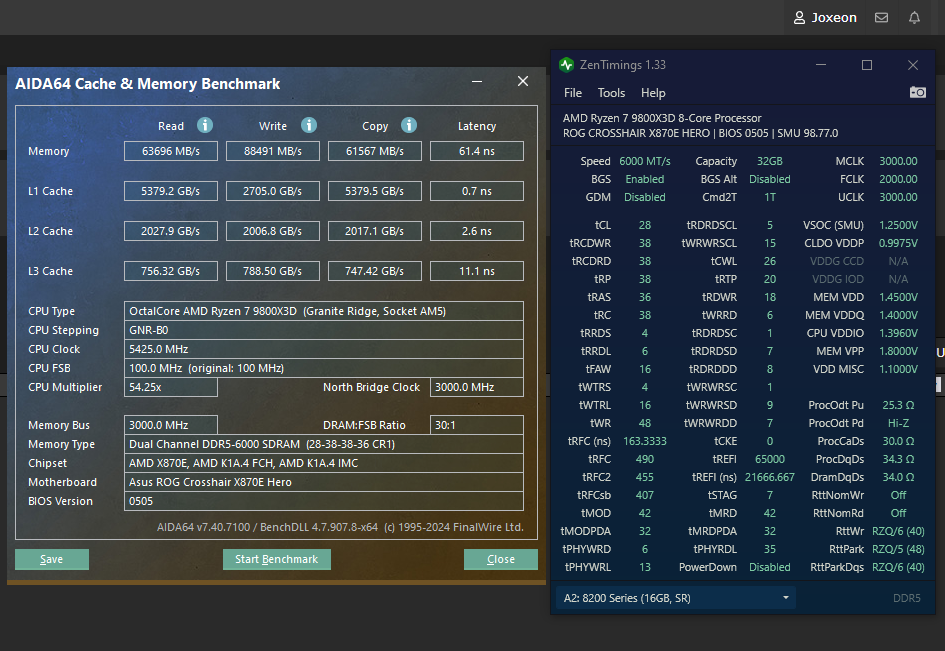Click the Memory Copy 61567 MB/s field
This screenshot has height=651, width=945.
pyautogui.click(x=374, y=151)
